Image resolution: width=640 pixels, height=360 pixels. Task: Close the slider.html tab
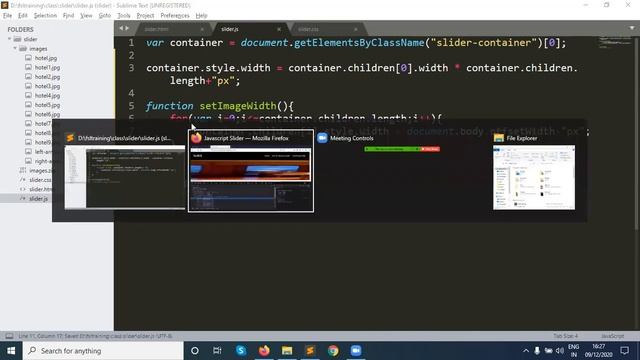tap(202, 29)
